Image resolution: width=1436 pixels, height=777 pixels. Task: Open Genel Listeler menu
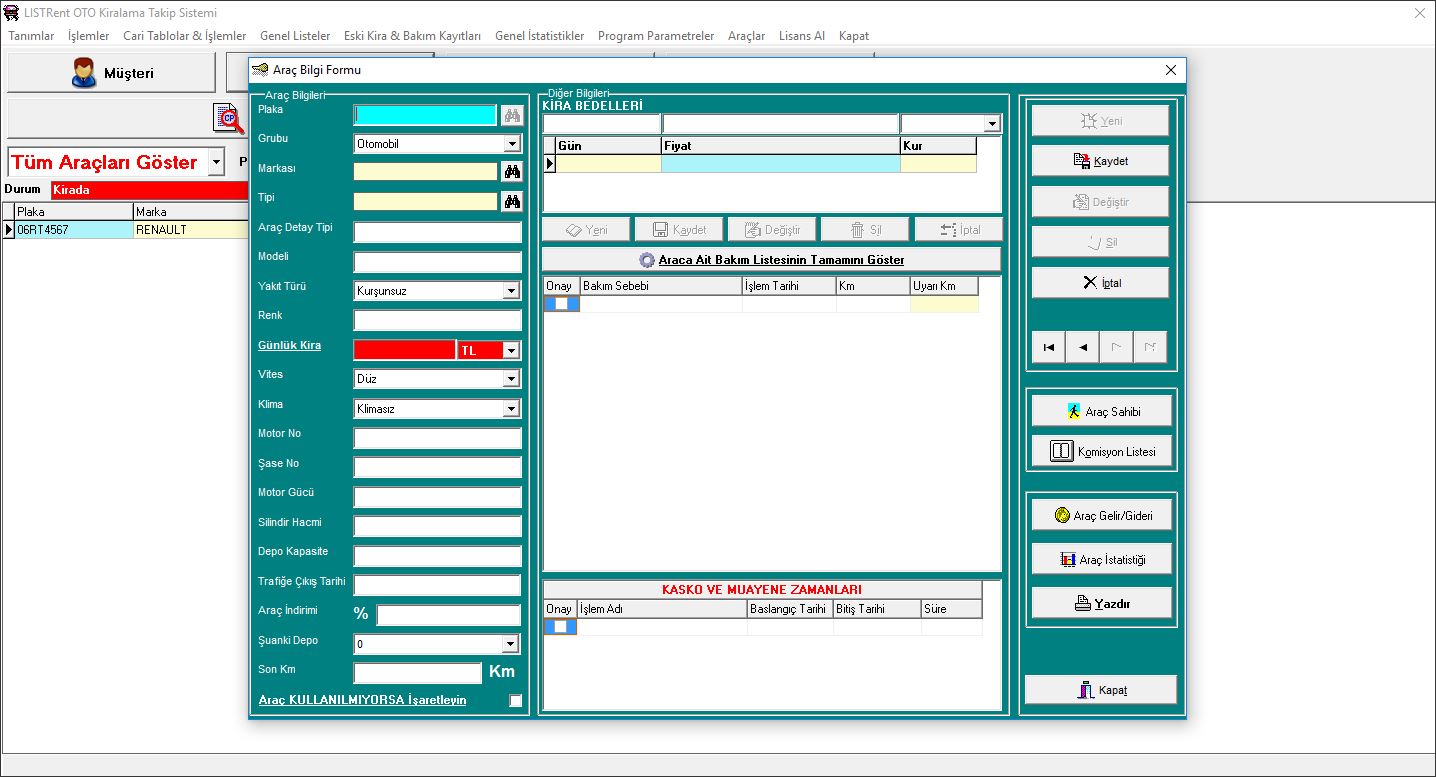(295, 36)
